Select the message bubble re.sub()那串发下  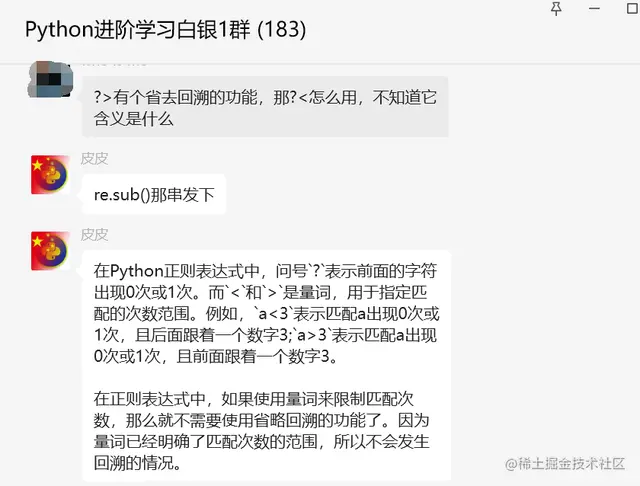[154, 194]
